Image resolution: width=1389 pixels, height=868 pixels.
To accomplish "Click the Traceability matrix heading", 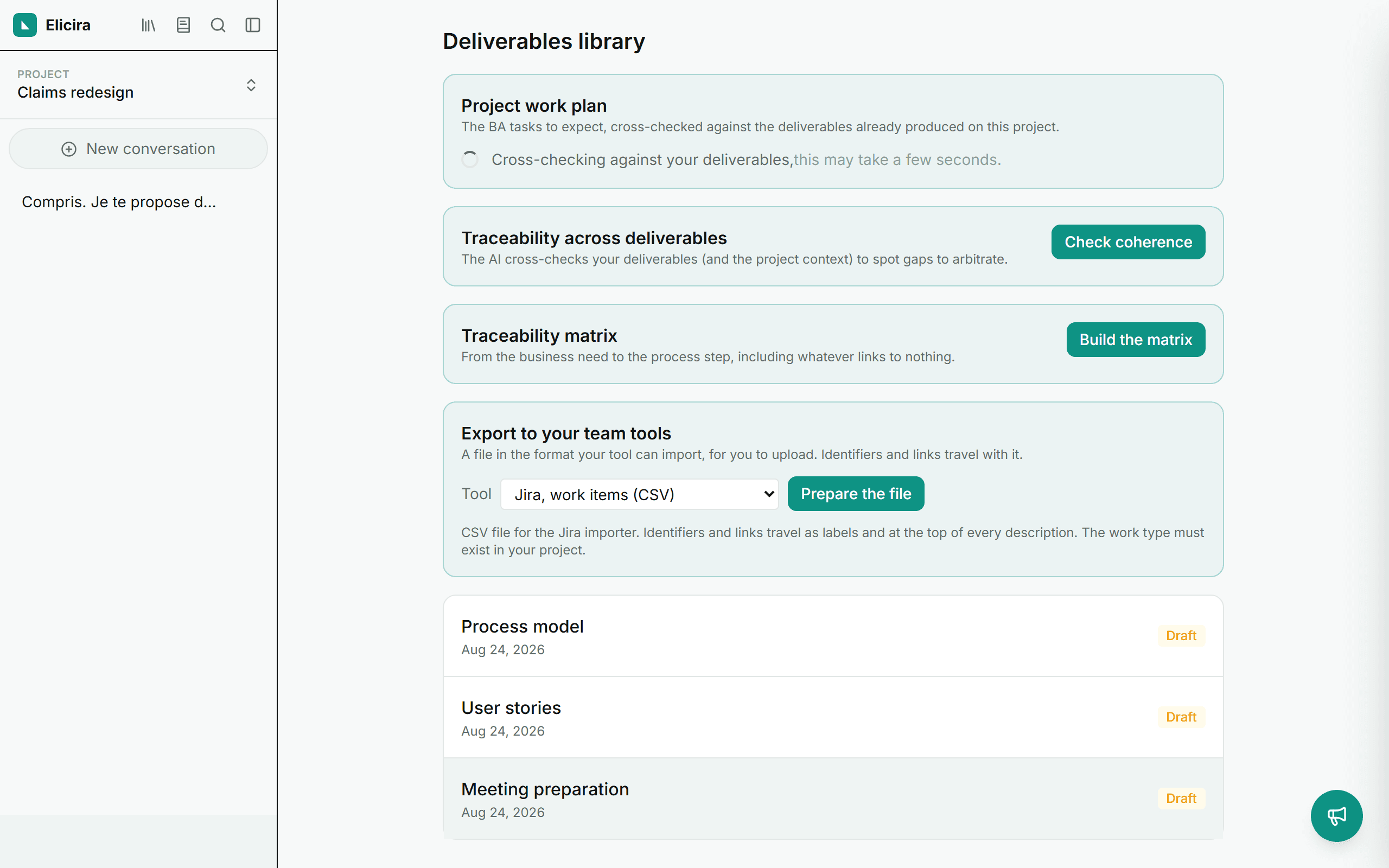I will click(539, 335).
